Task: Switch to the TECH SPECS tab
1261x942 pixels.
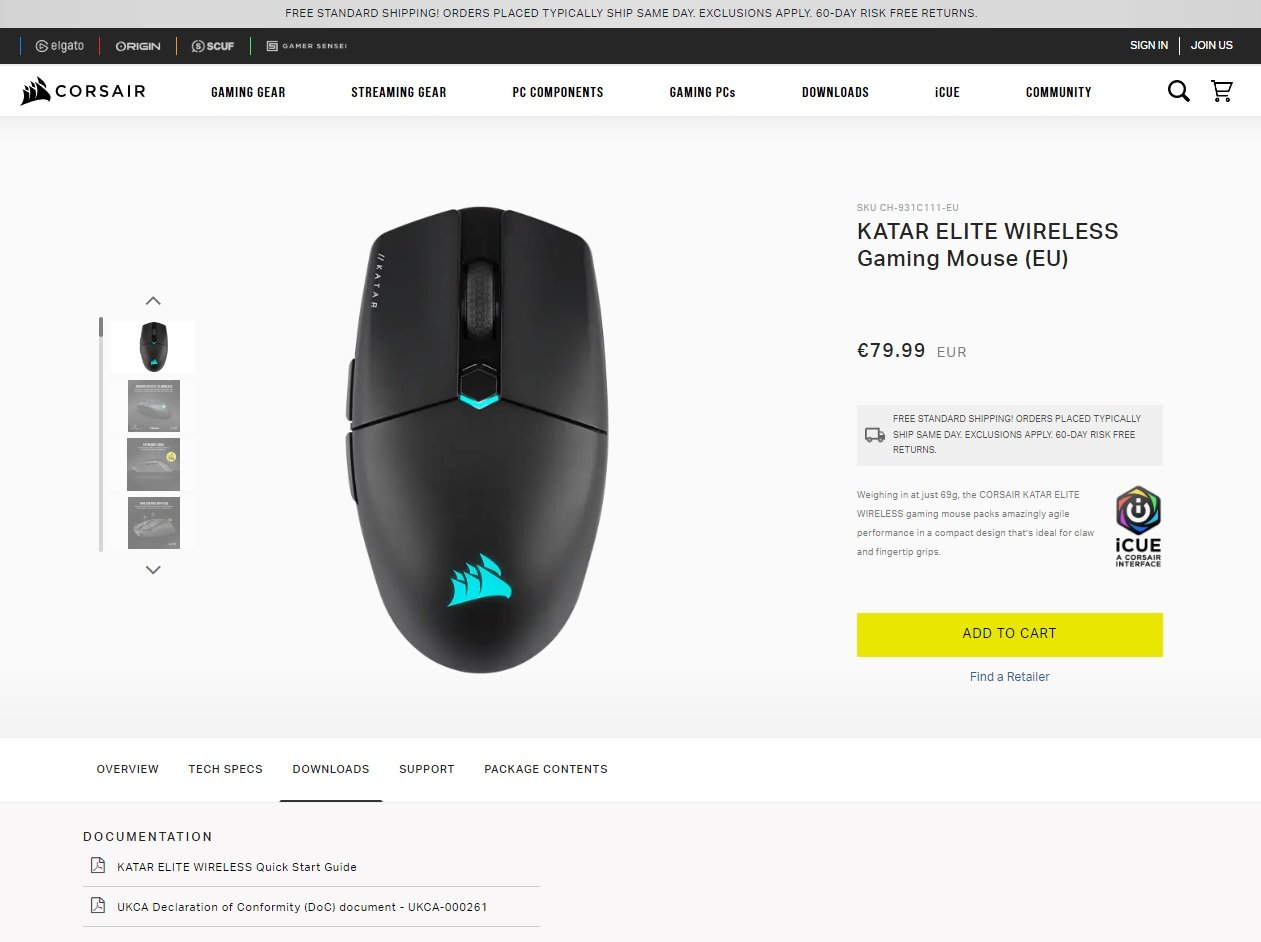Action: coord(225,769)
